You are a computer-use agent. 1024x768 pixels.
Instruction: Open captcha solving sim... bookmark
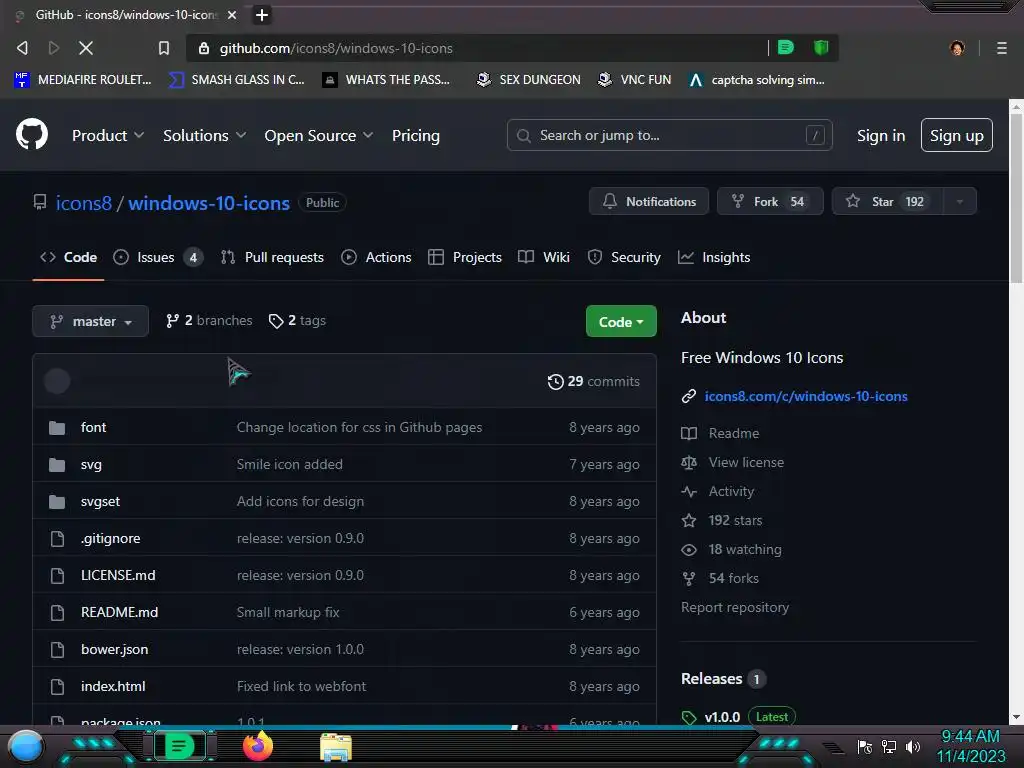coord(757,80)
